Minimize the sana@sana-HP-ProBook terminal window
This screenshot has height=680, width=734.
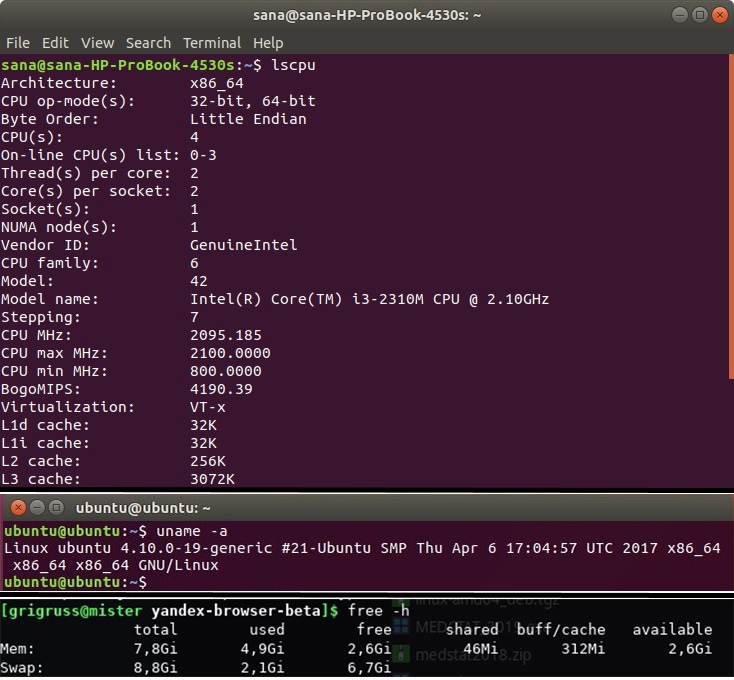[x=679, y=15]
